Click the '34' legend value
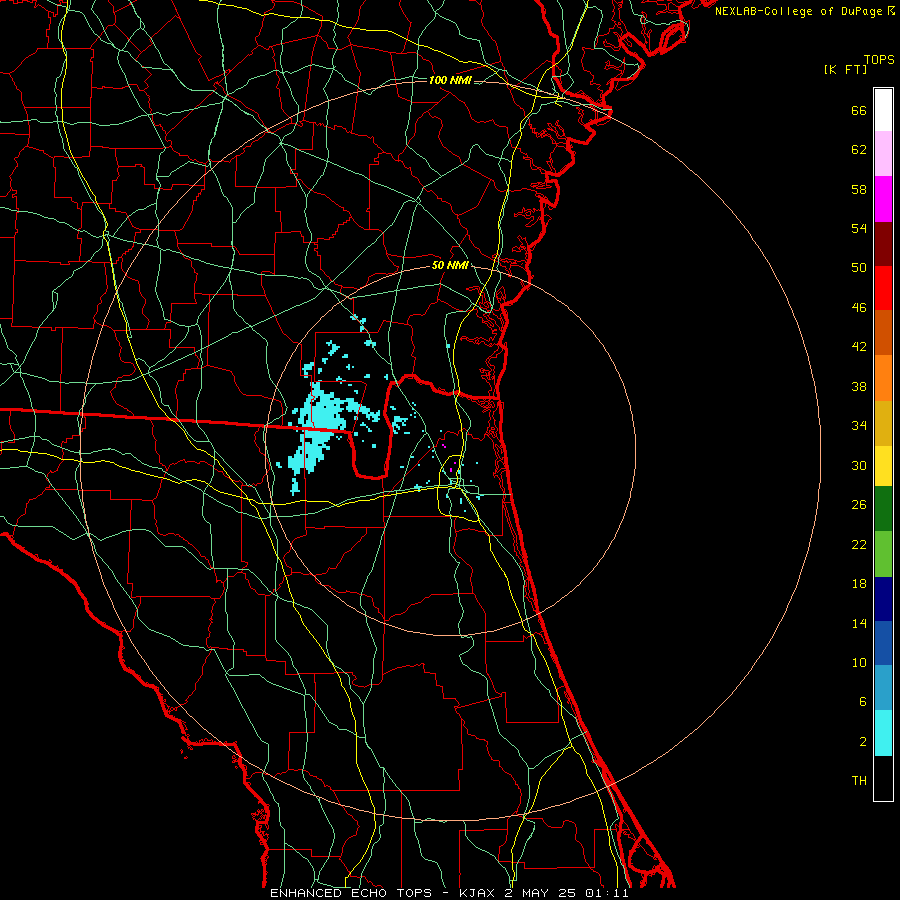This screenshot has width=900, height=900. [x=859, y=425]
